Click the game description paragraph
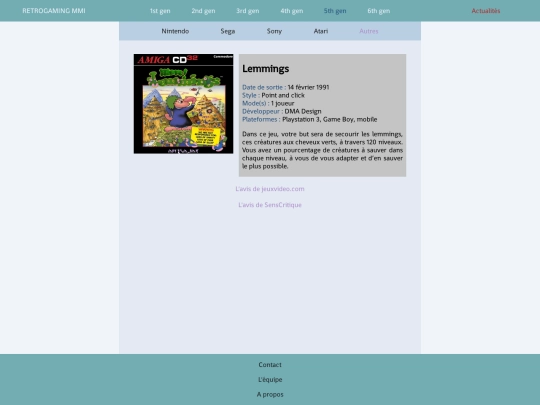 click(x=322, y=150)
